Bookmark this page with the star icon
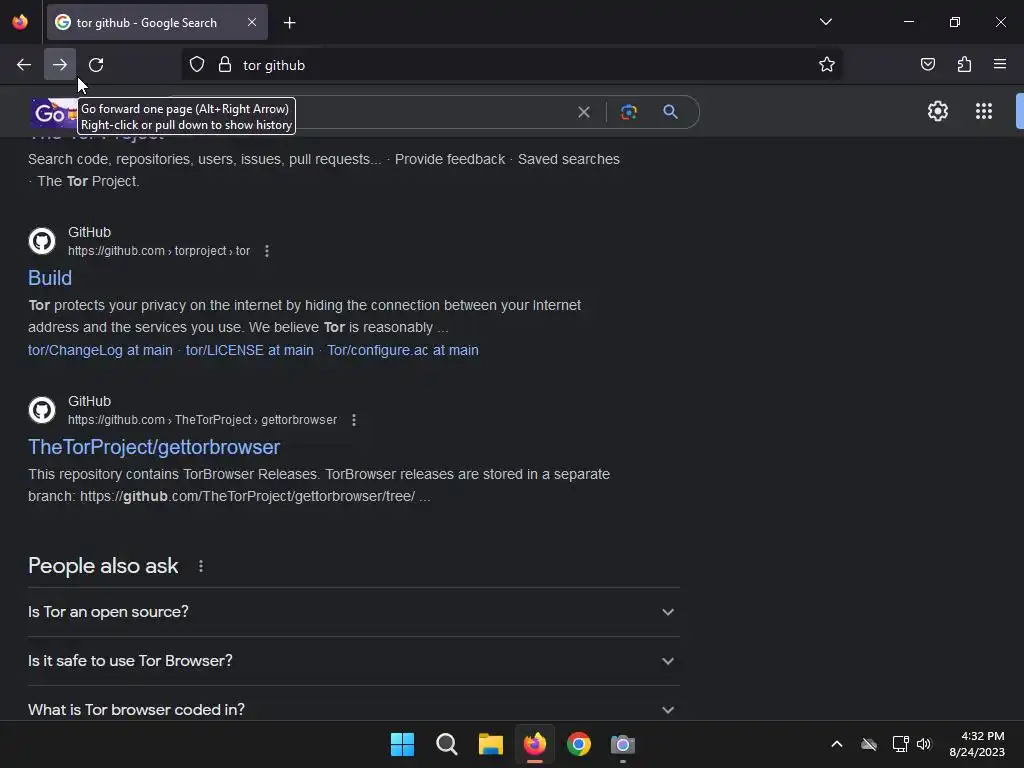The width and height of the screenshot is (1024, 768). click(827, 65)
